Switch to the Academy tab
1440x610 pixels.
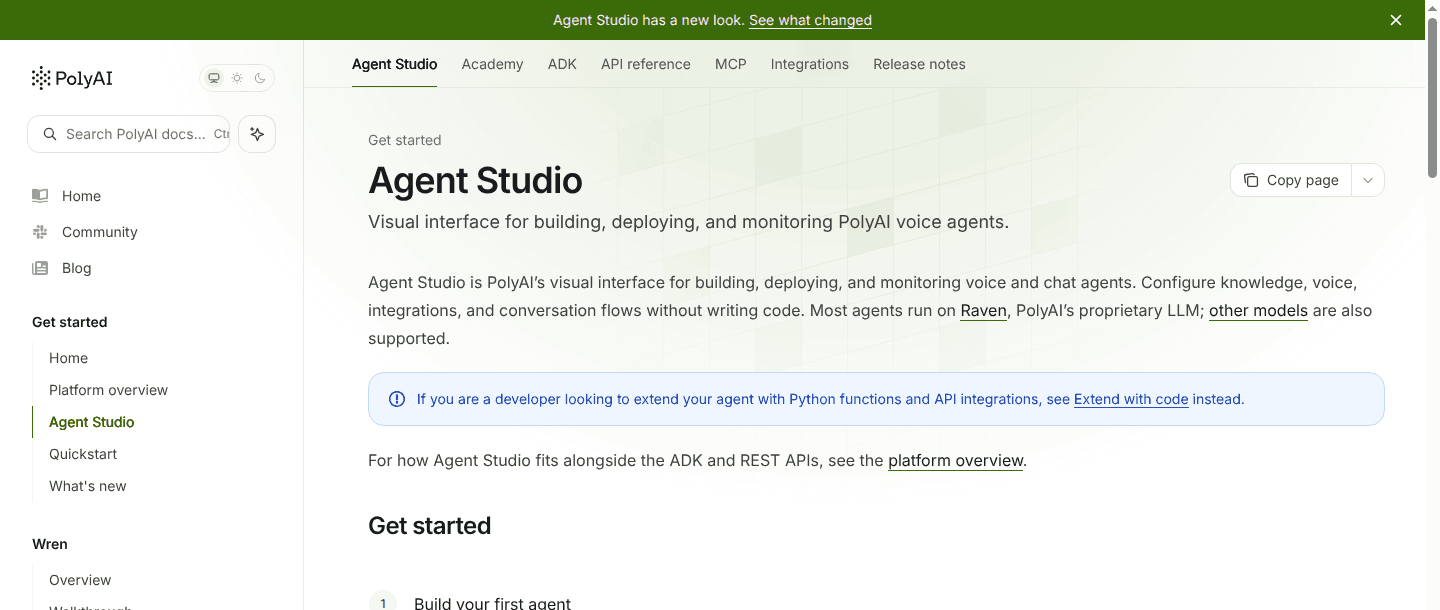click(x=492, y=64)
